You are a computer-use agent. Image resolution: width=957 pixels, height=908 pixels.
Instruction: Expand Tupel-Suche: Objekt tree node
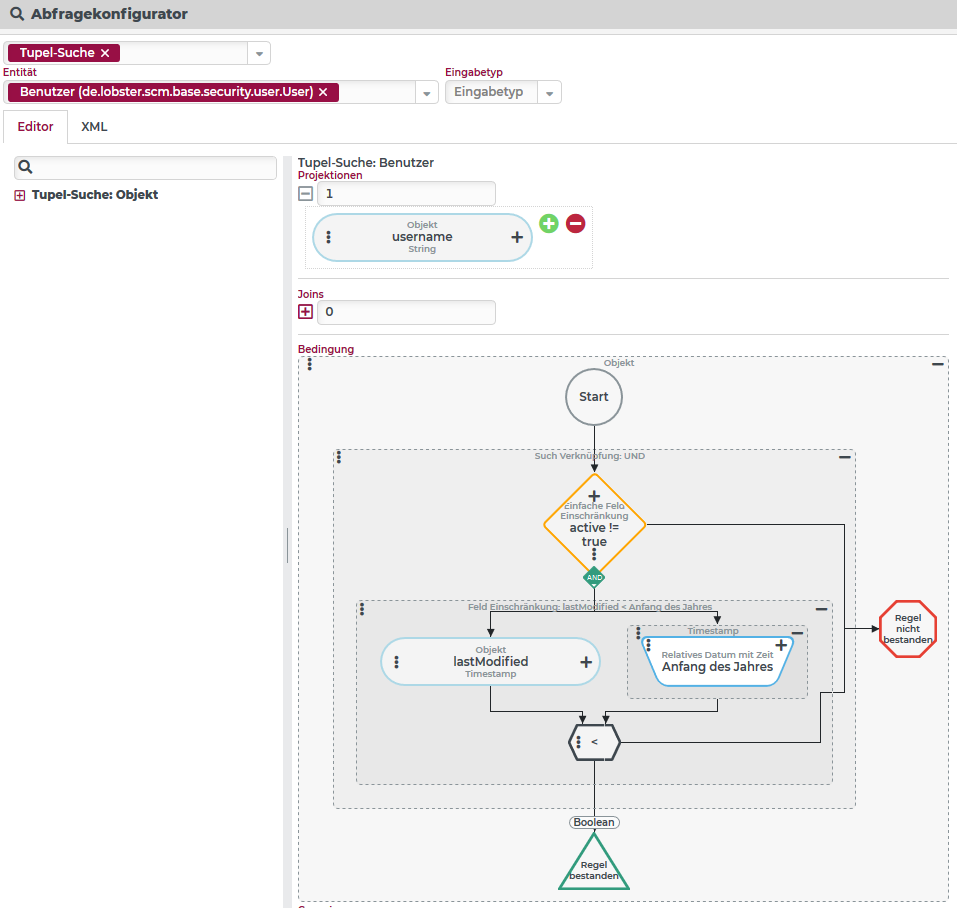19,195
